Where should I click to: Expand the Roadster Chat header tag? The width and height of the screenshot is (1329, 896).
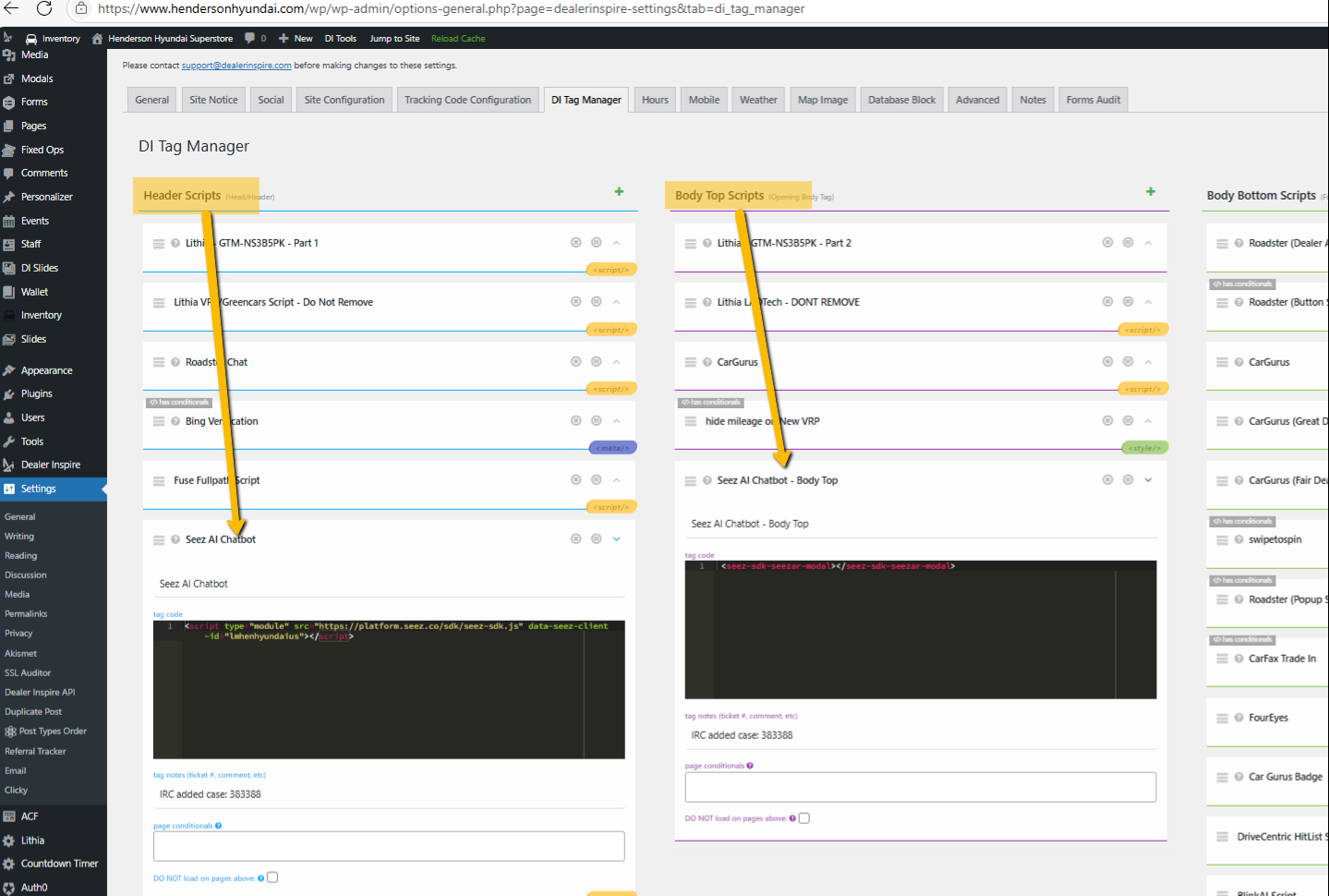[617, 362]
